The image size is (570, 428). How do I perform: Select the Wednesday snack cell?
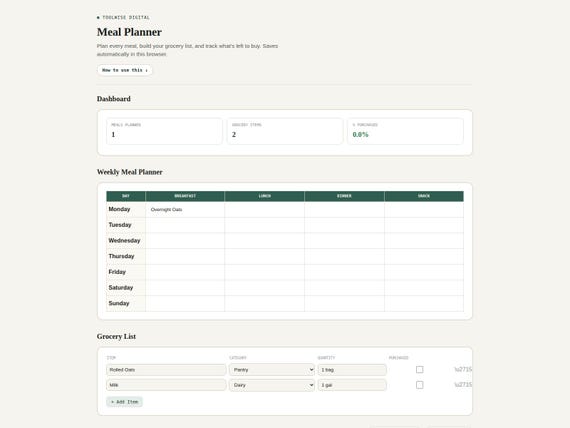click(x=424, y=241)
